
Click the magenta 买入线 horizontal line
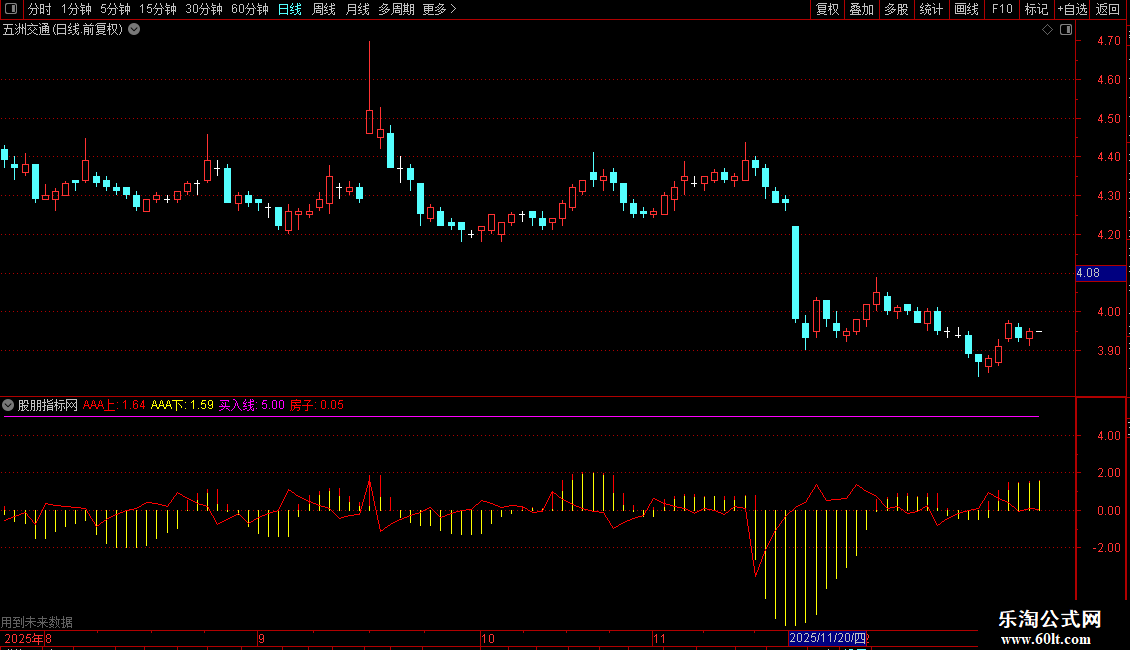point(521,417)
